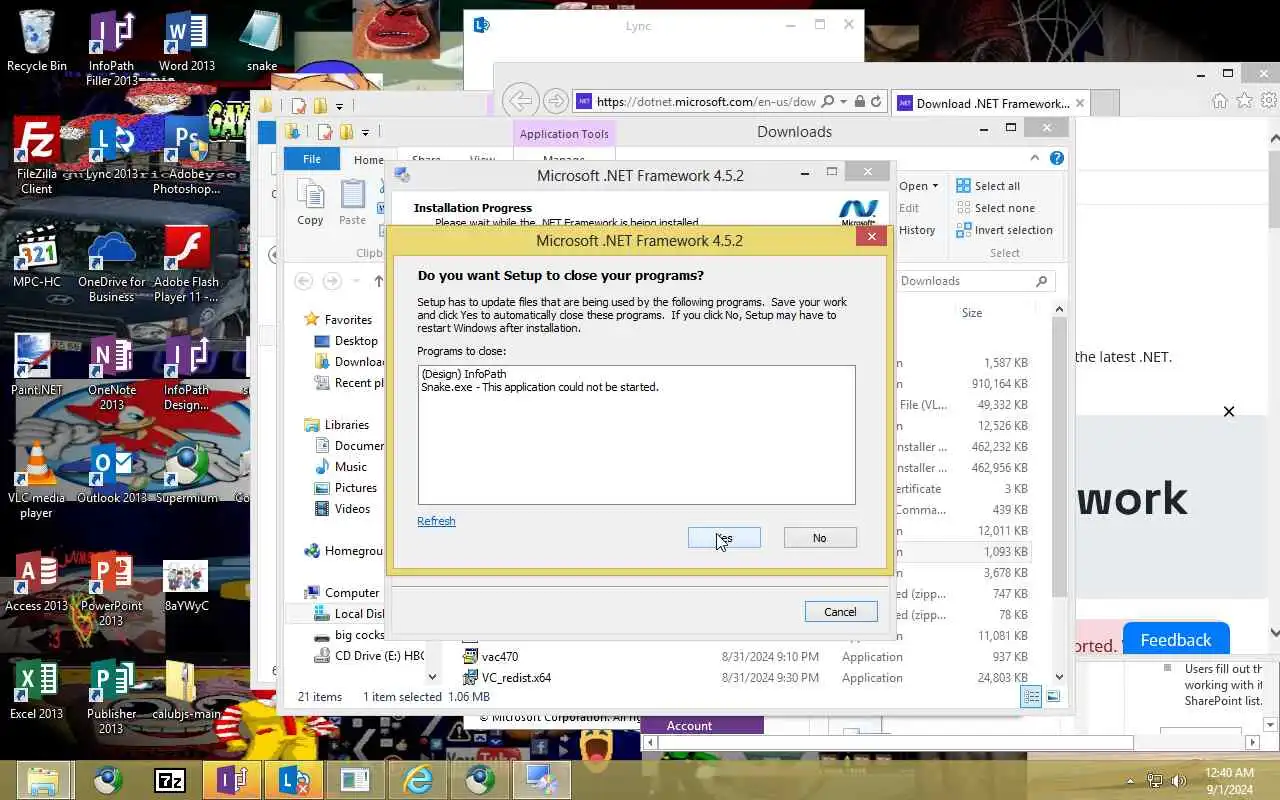
Task: Select the vac470 file in Downloads
Action: coord(499,657)
